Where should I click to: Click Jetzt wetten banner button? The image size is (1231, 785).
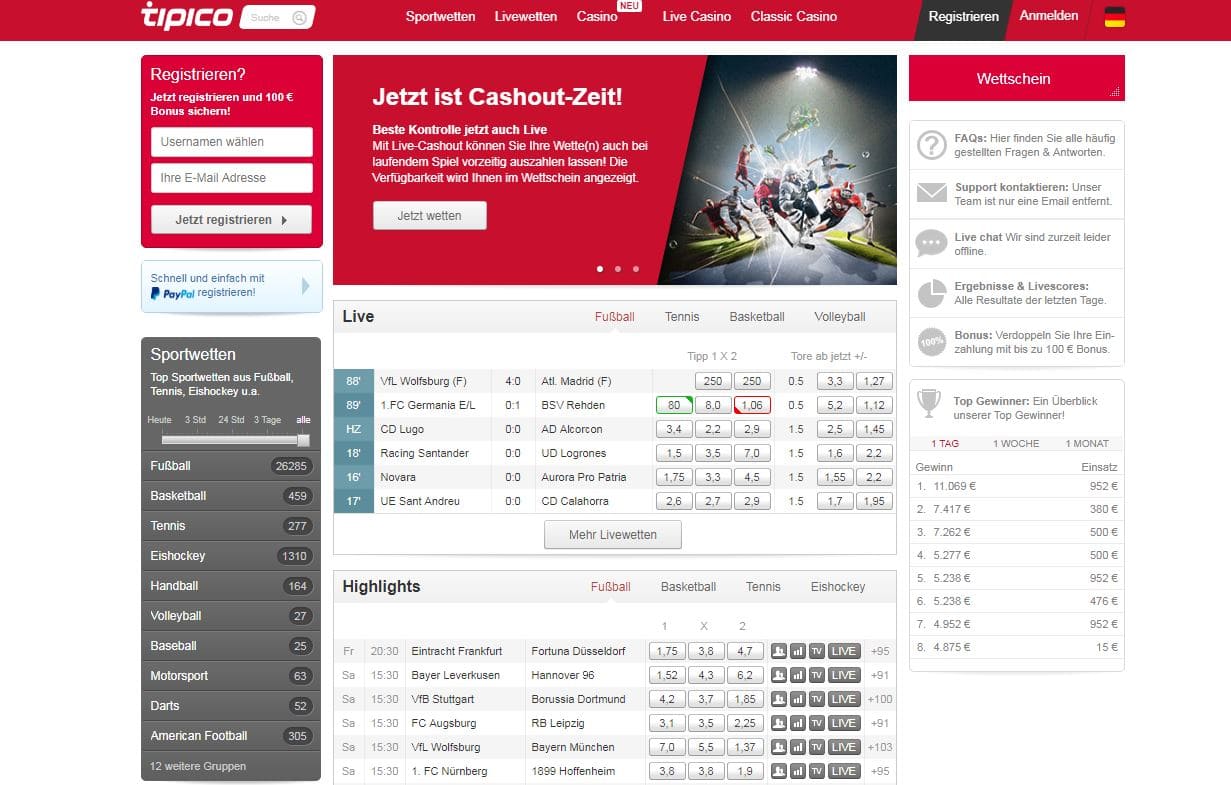pyautogui.click(x=430, y=216)
